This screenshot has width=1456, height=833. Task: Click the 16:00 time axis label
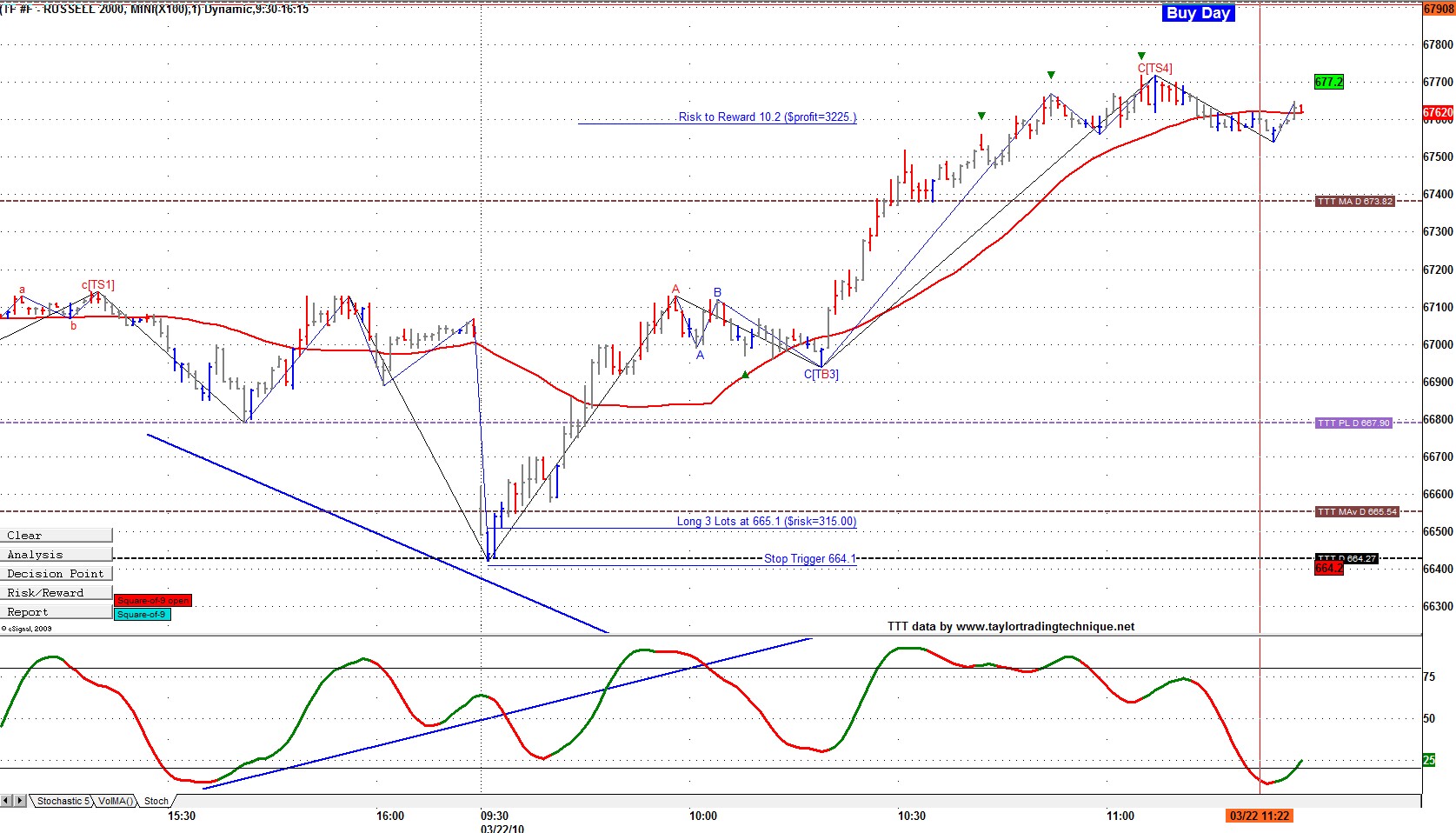click(390, 816)
